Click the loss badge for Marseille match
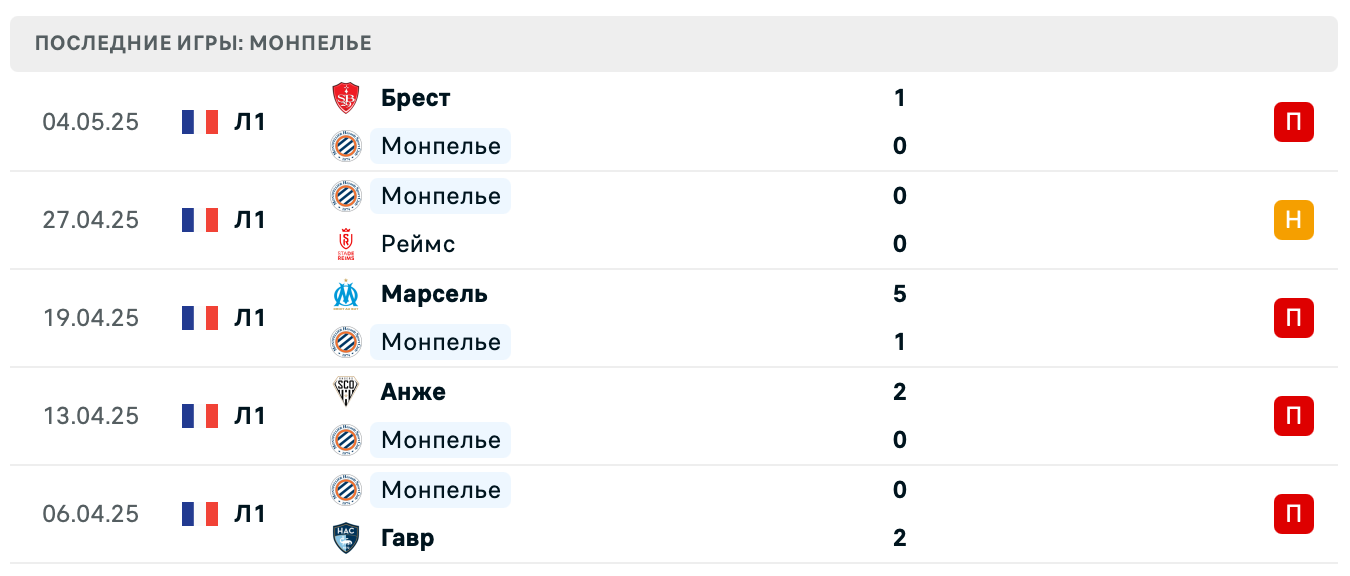Screen dimensions: 1350x576 [x=1293, y=318]
